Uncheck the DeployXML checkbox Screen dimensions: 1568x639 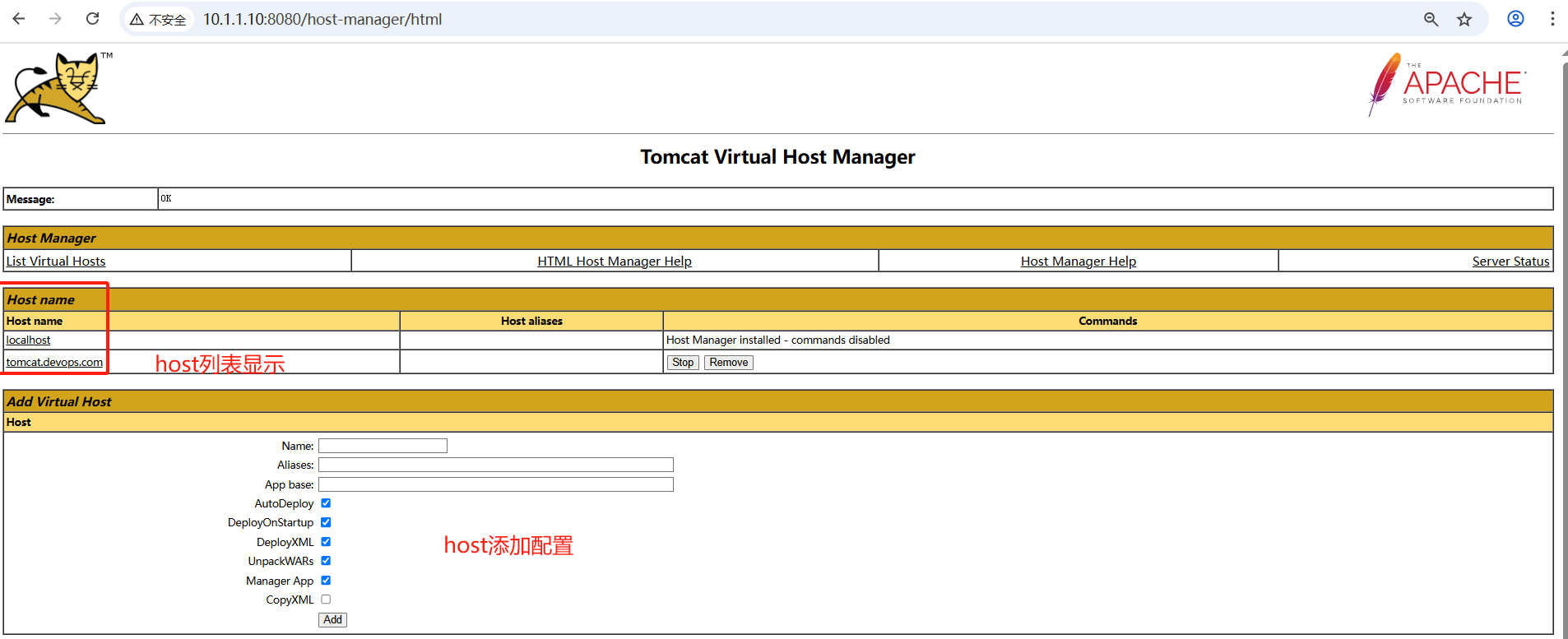(326, 542)
